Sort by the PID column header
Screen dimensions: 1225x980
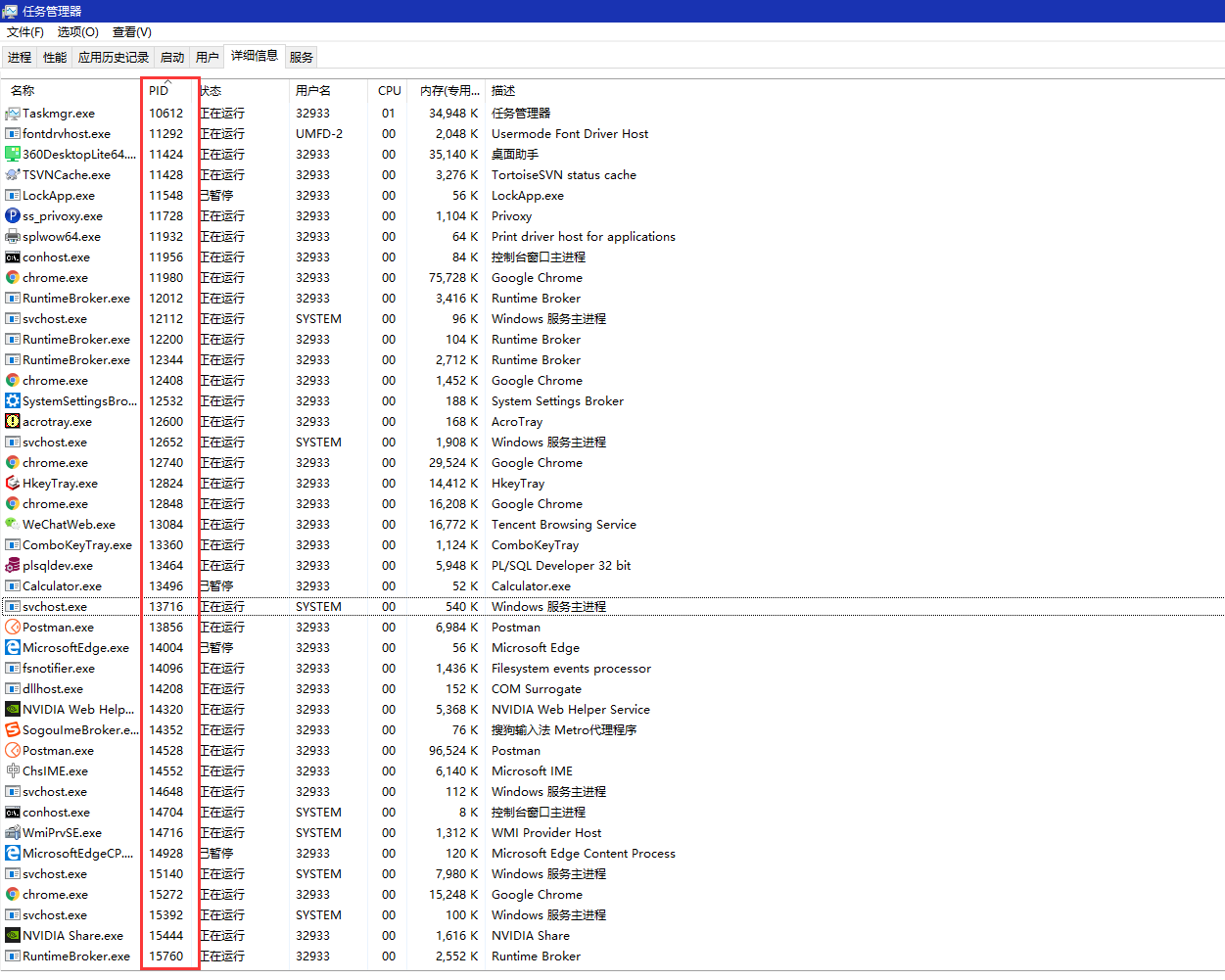[168, 91]
